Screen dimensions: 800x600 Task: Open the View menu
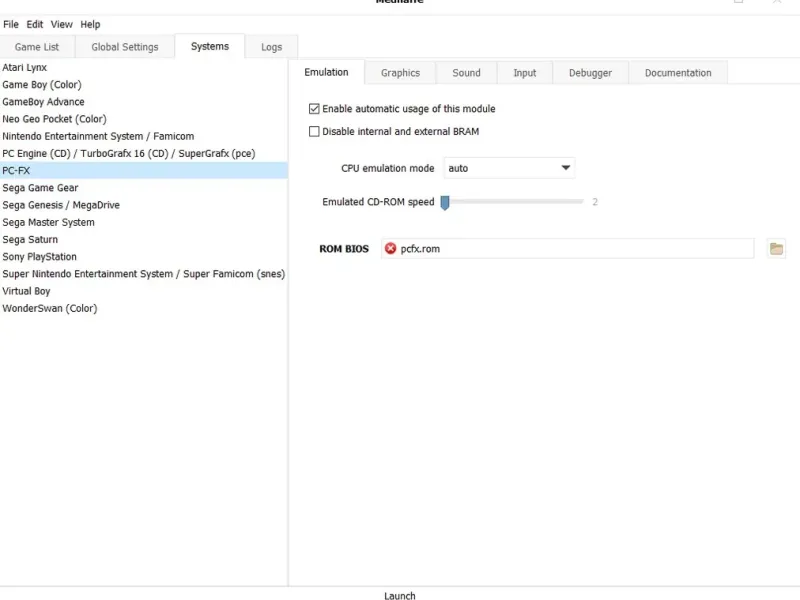(62, 24)
